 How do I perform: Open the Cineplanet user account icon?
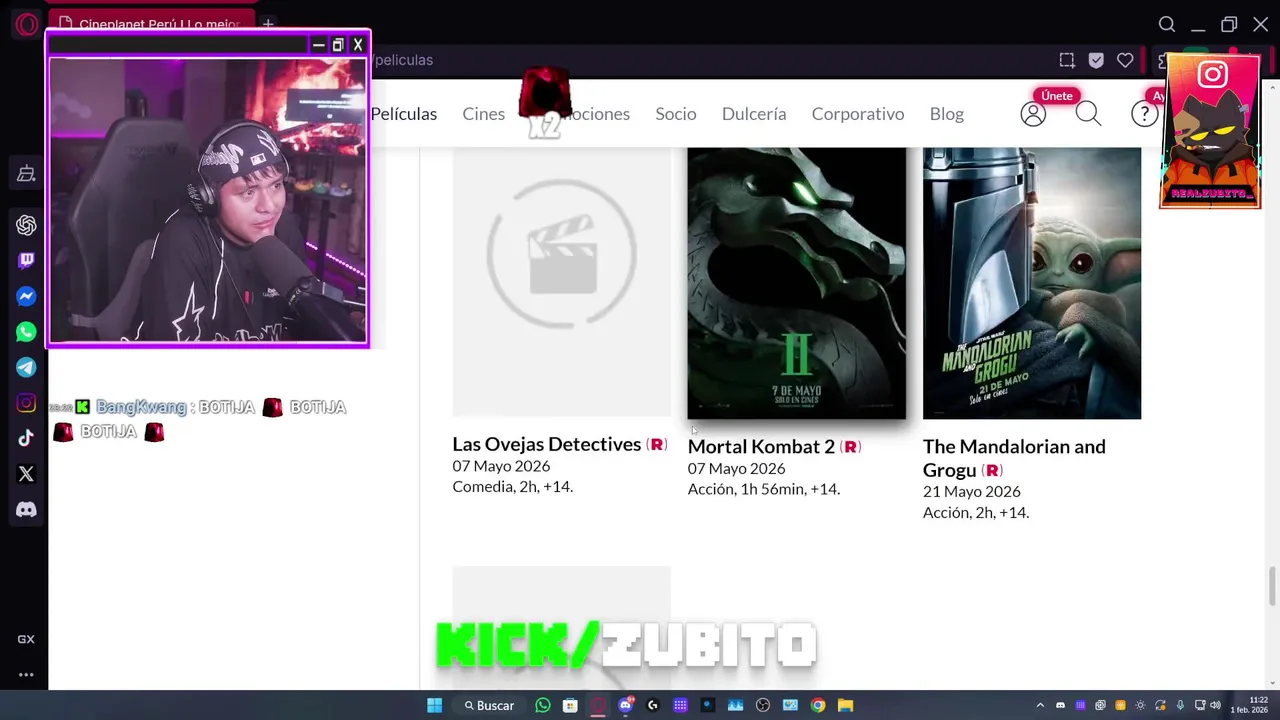[x=1033, y=114]
